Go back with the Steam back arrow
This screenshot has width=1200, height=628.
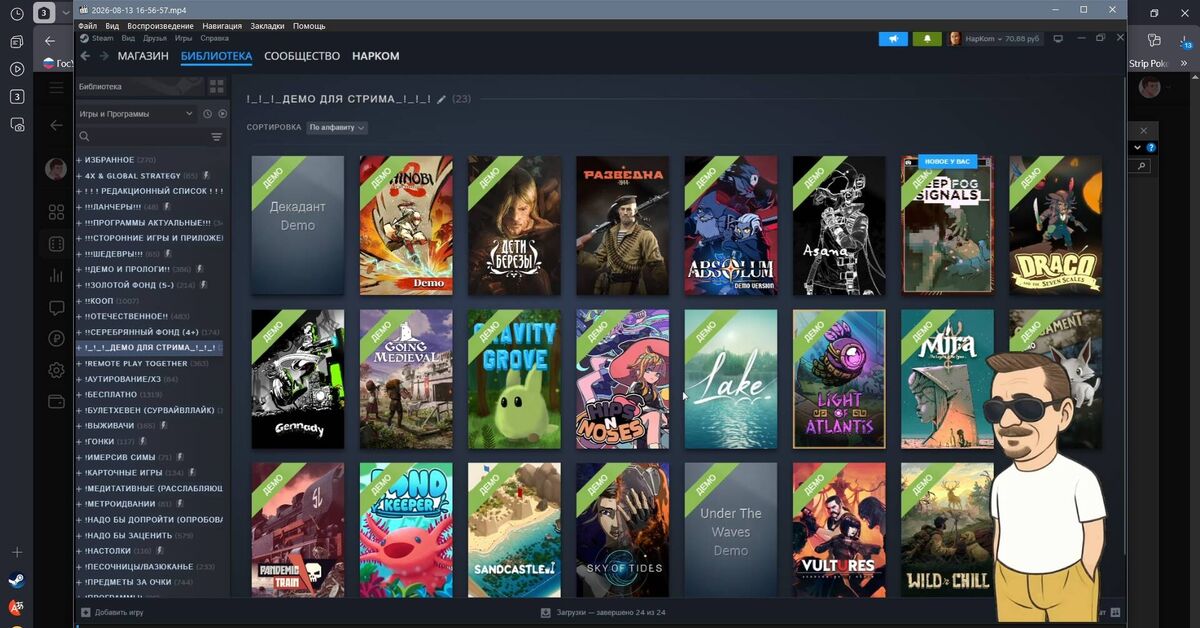pos(85,56)
